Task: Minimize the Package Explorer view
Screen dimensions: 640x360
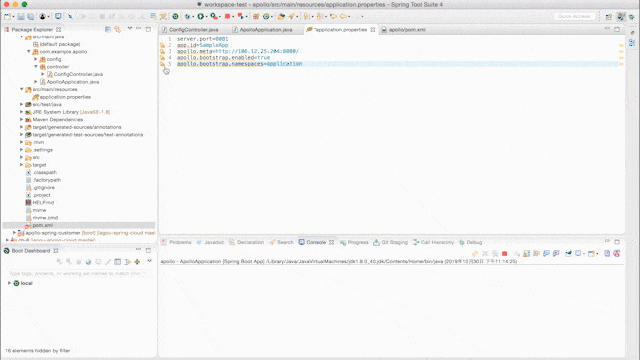Action: 139,29
